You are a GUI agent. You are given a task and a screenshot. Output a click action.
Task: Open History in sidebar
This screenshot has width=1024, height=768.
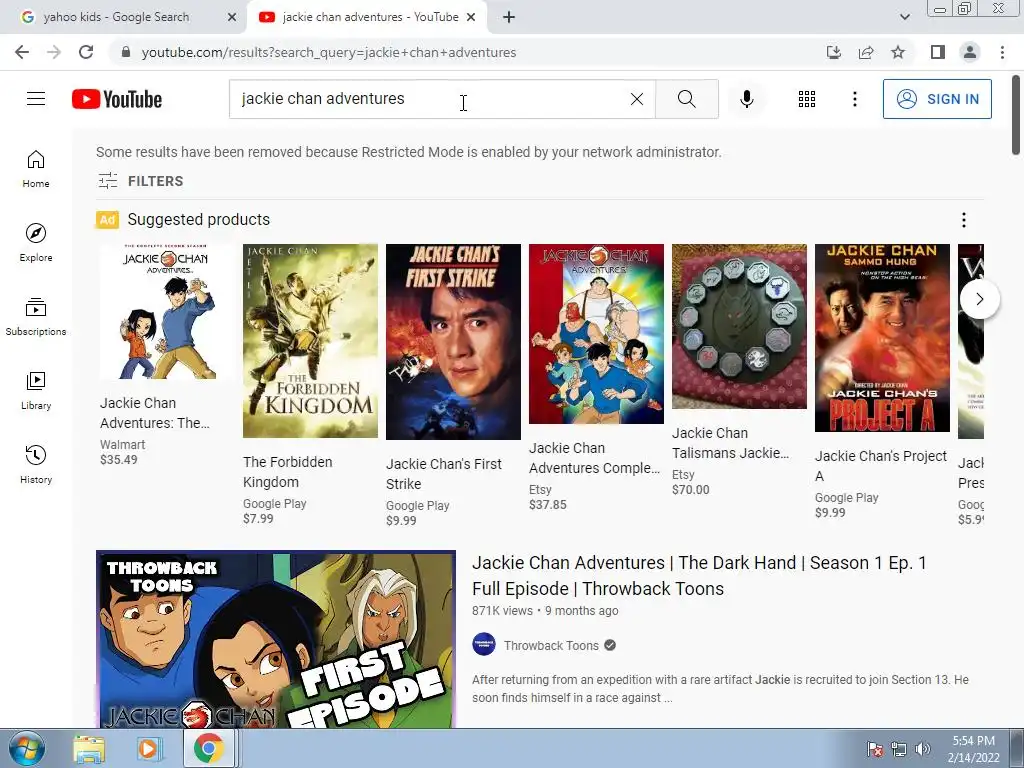click(x=36, y=464)
